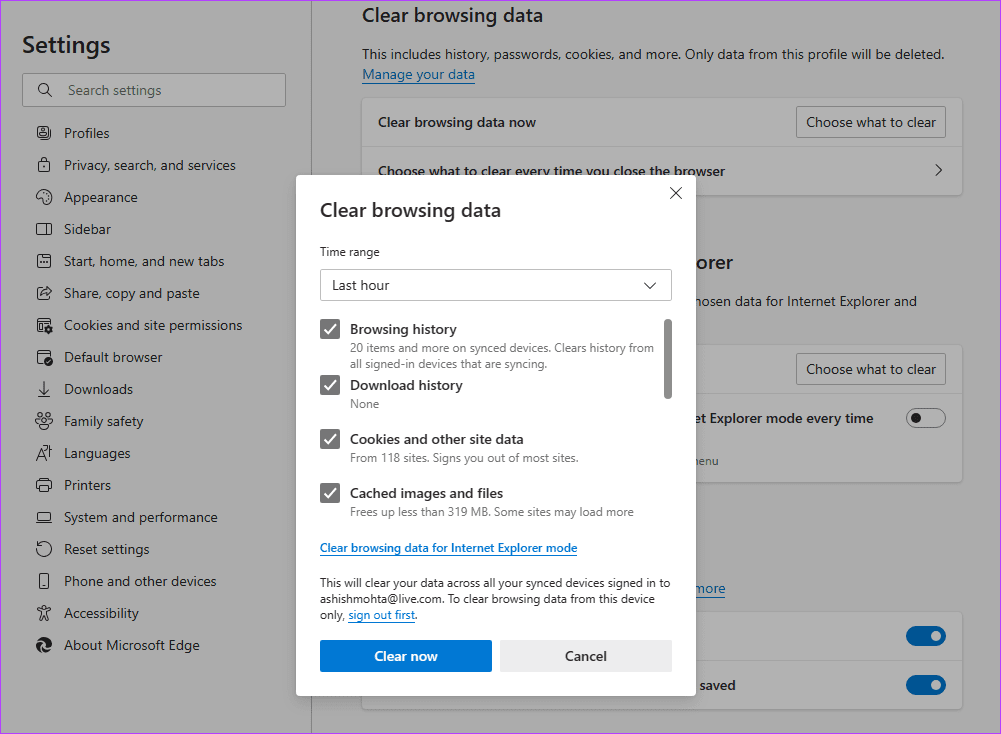Expand choose what to clear on browser close
This screenshot has height=734, width=1001.
click(x=938, y=170)
